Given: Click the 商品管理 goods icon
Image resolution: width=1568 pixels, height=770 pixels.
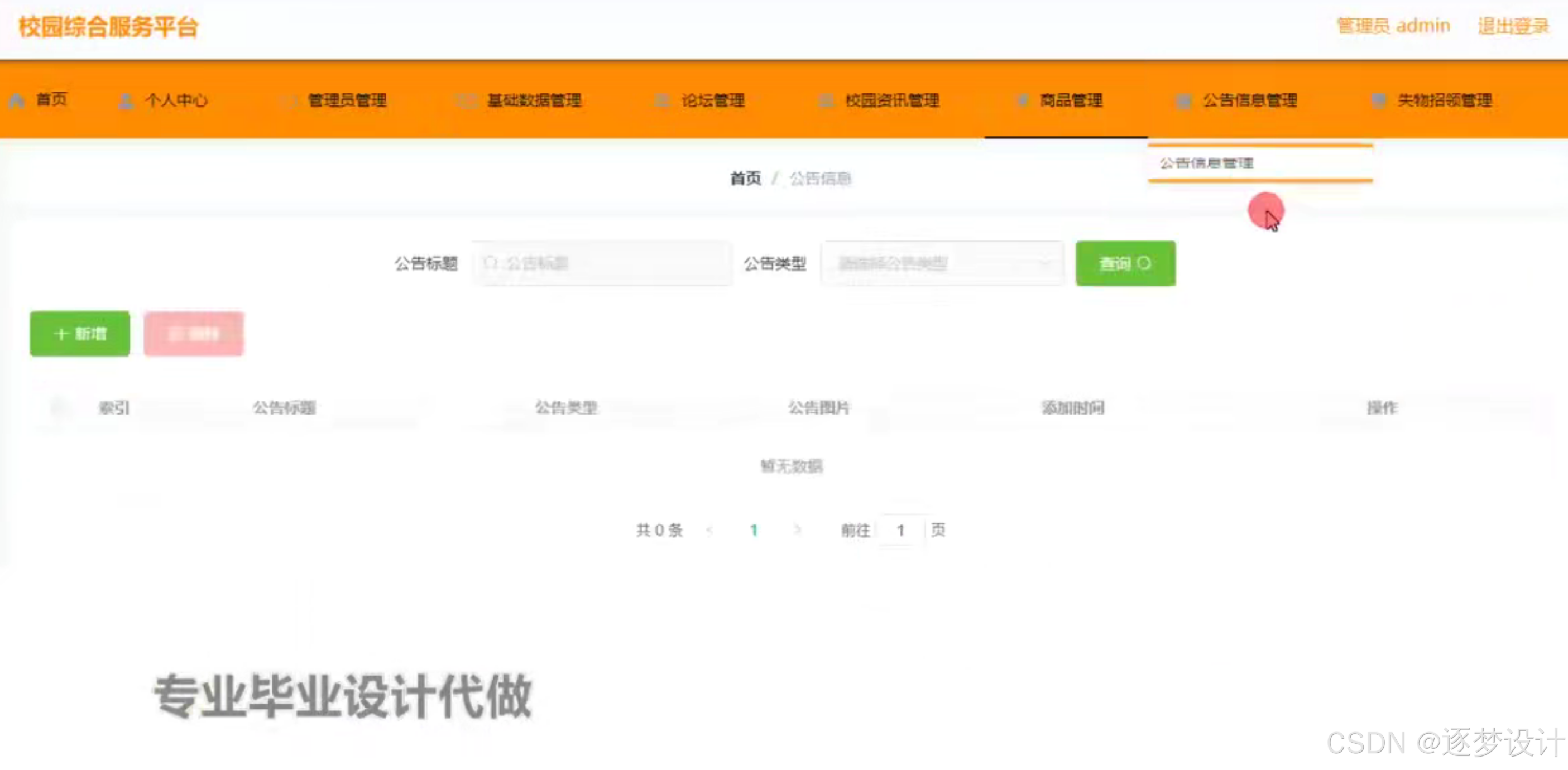Looking at the screenshot, I should (x=1024, y=101).
